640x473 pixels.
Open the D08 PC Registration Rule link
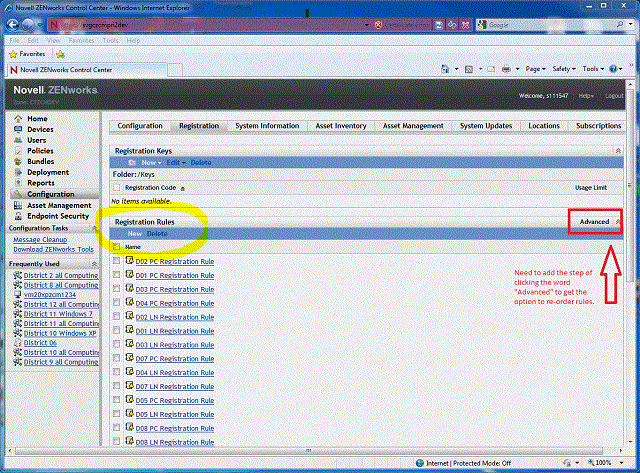point(175,428)
